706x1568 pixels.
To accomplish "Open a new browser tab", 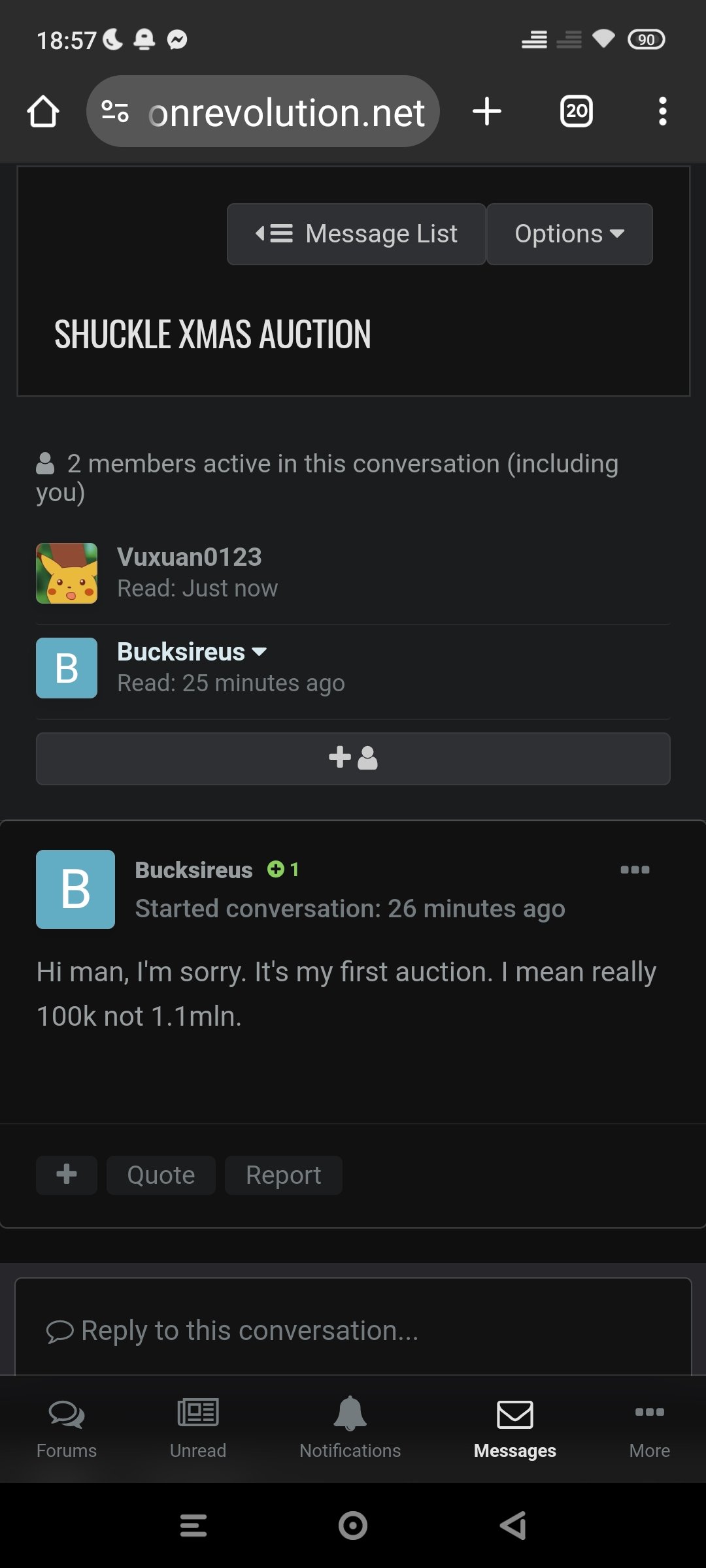I will (x=487, y=112).
